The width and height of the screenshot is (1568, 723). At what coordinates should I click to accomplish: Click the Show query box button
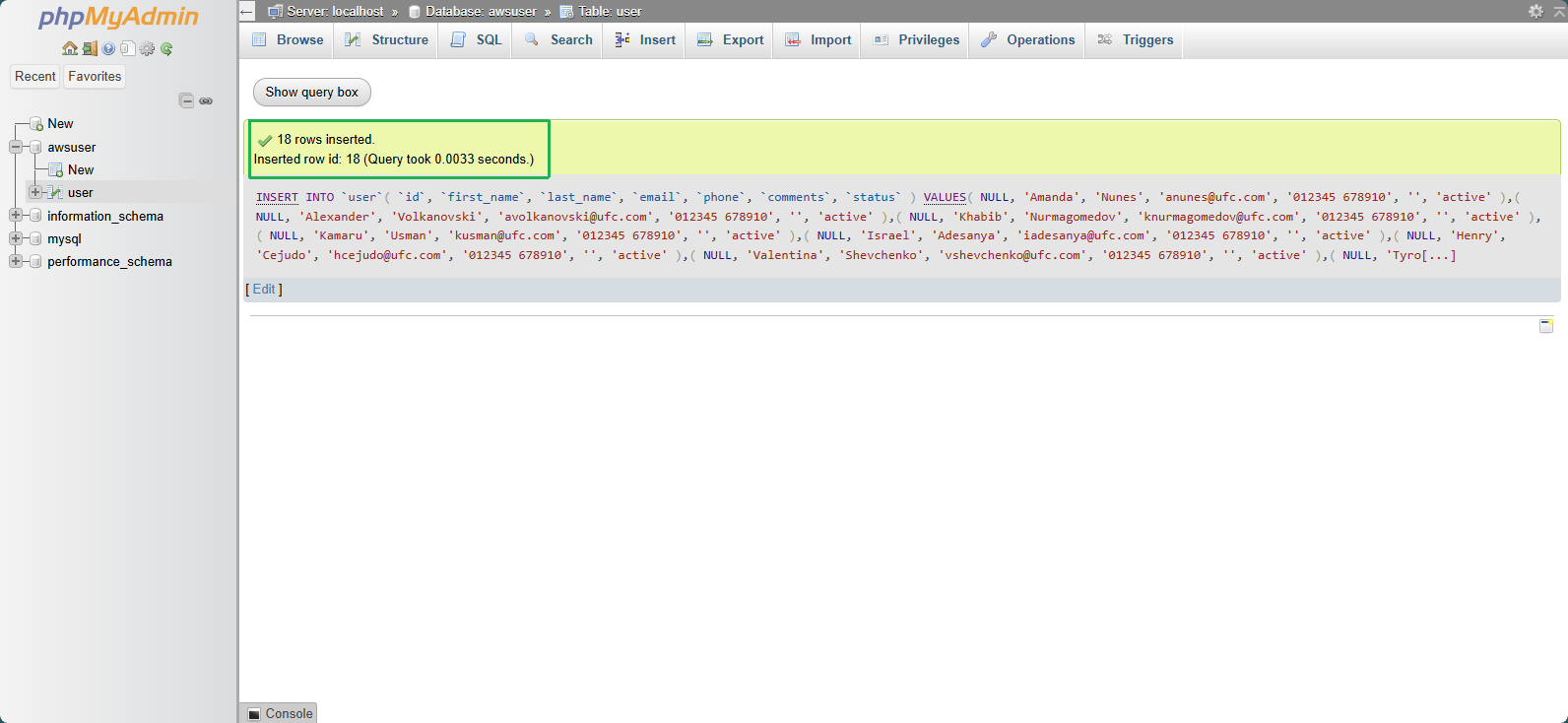pyautogui.click(x=312, y=93)
